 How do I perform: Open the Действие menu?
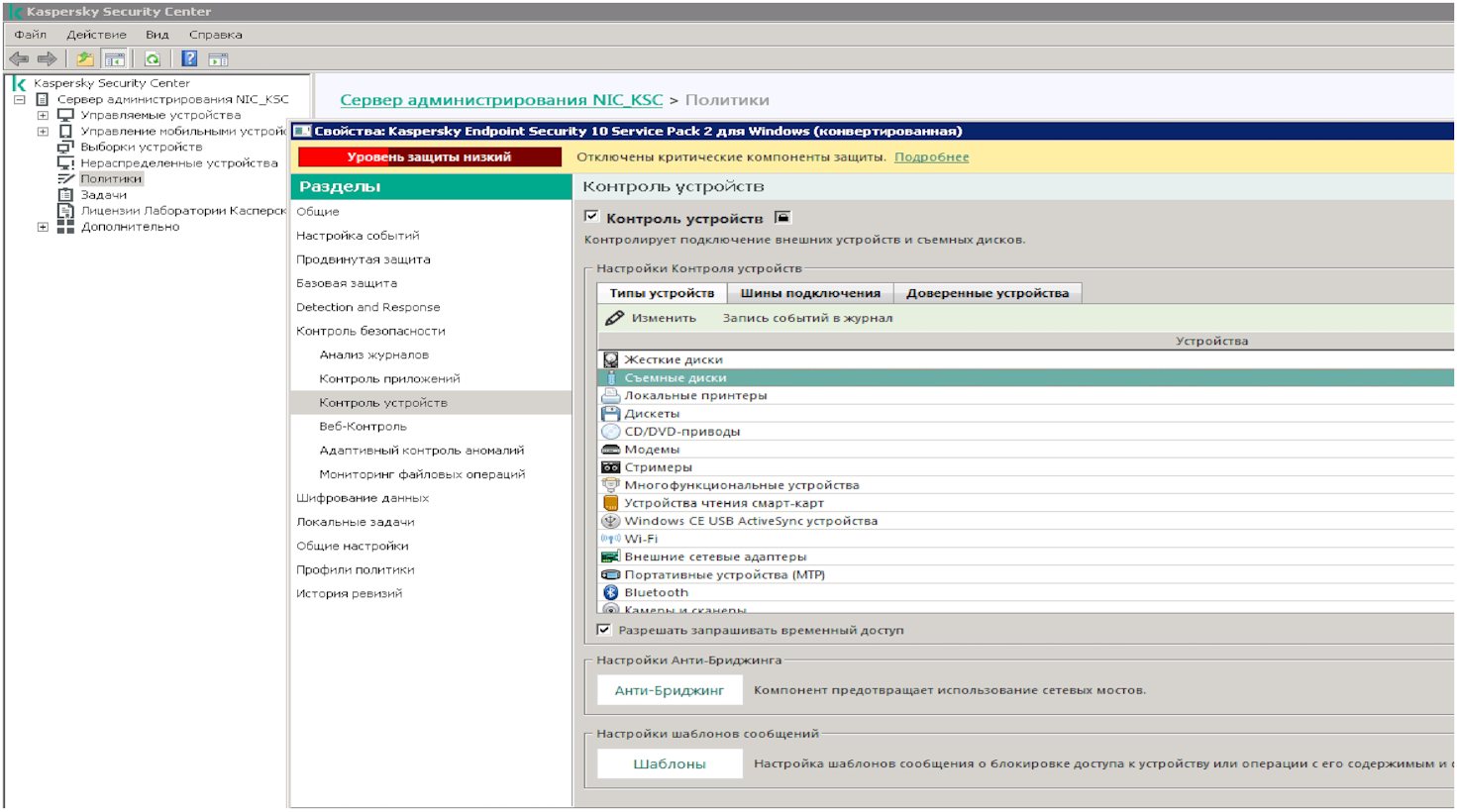coord(96,35)
